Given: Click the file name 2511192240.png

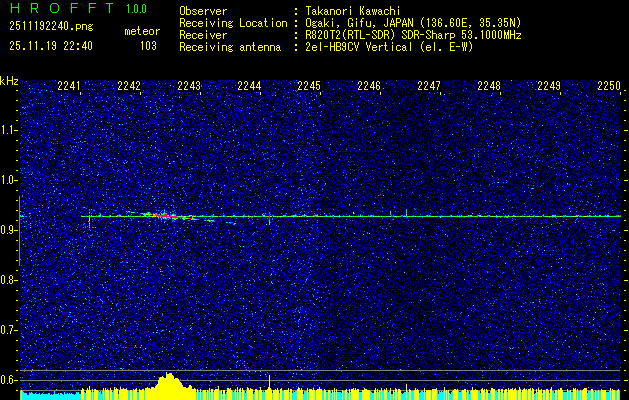Looking at the screenshot, I should coord(51,27).
